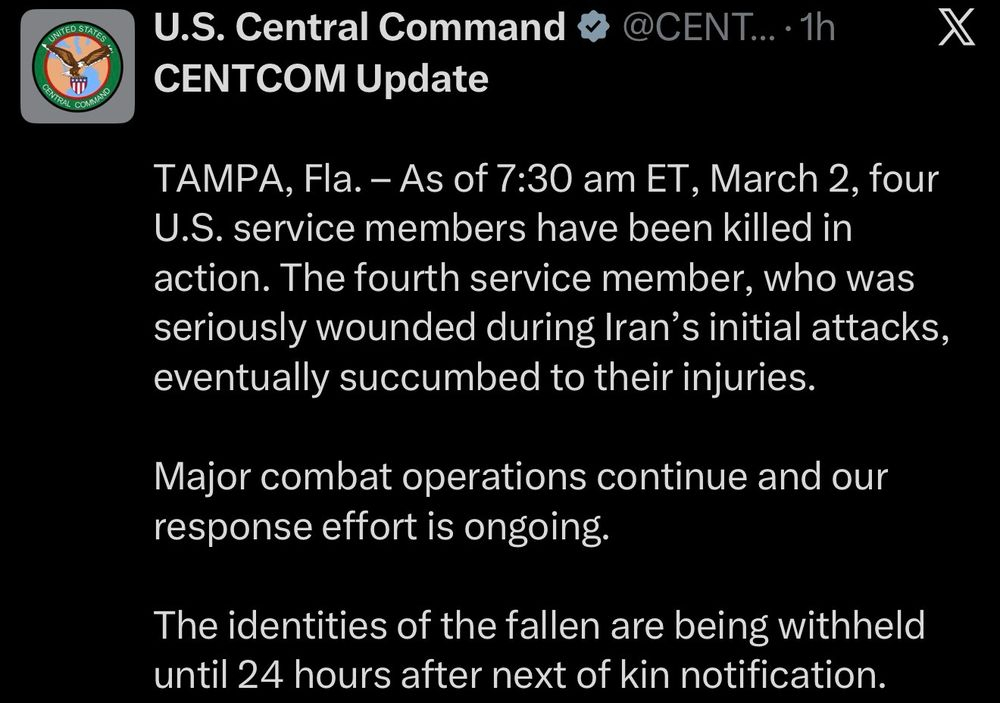Image resolution: width=1000 pixels, height=703 pixels.
Task: Click 'The identities of the fallen' text
Action: pos(399,627)
